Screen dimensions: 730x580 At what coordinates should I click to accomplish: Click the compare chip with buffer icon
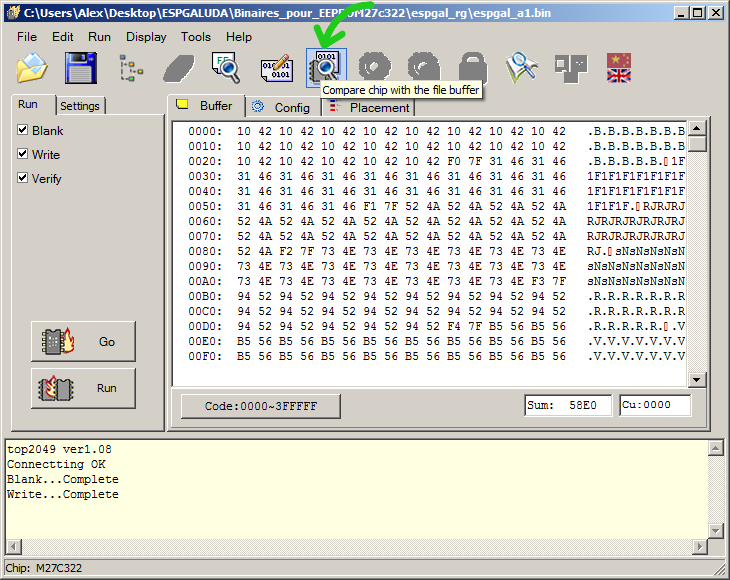[x=326, y=68]
